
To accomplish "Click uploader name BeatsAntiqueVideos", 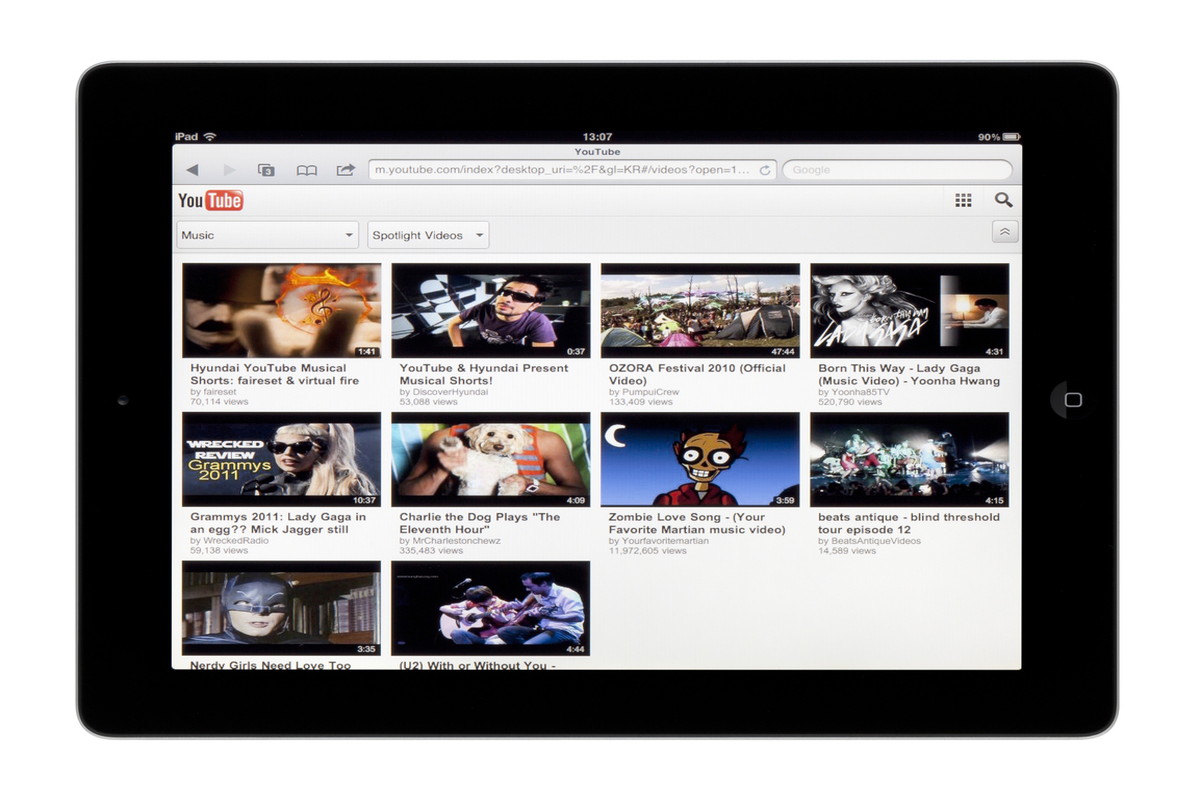I will coord(875,541).
